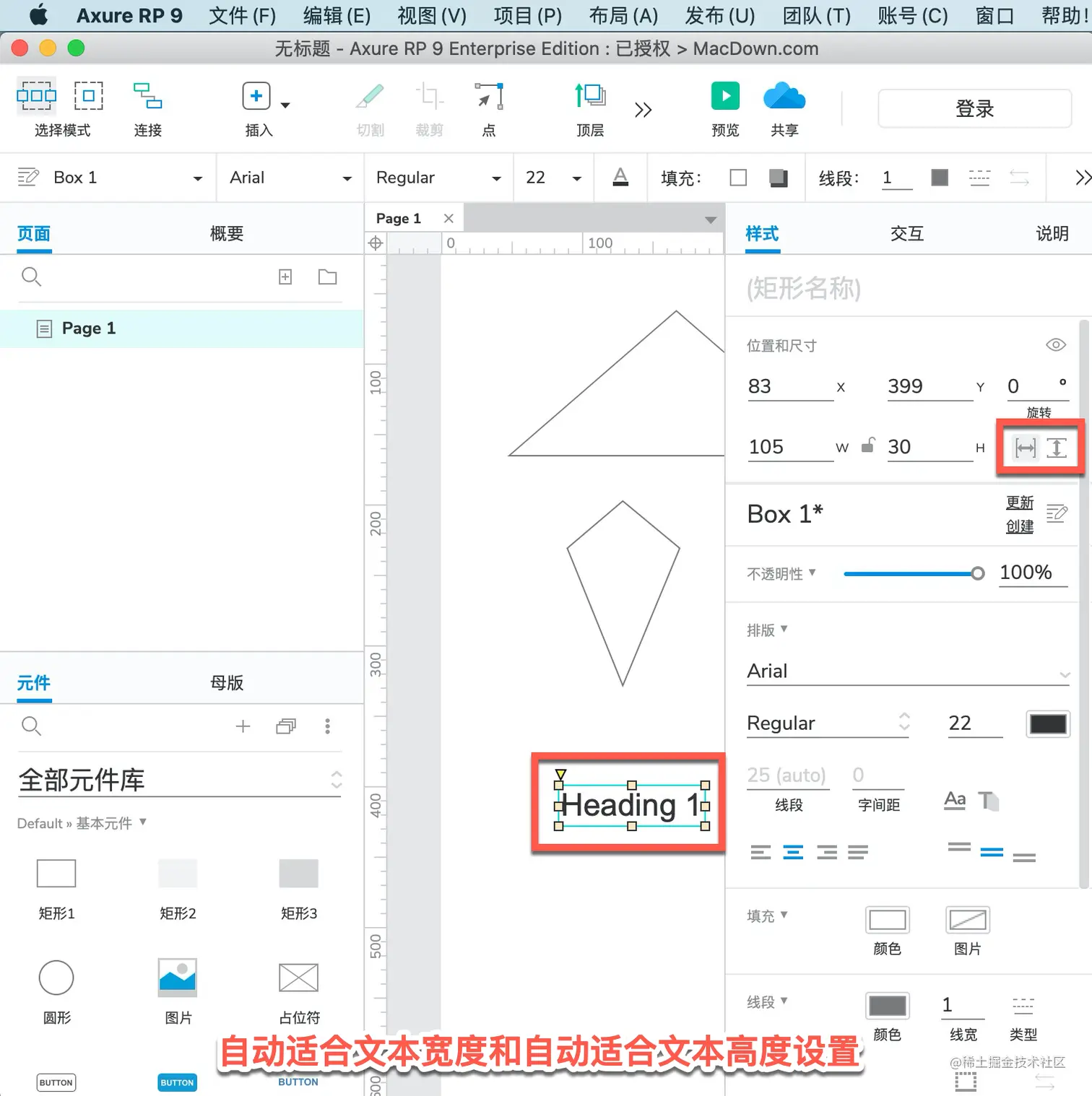
Task: Open the fill color button in Style panel
Action: click(x=887, y=920)
